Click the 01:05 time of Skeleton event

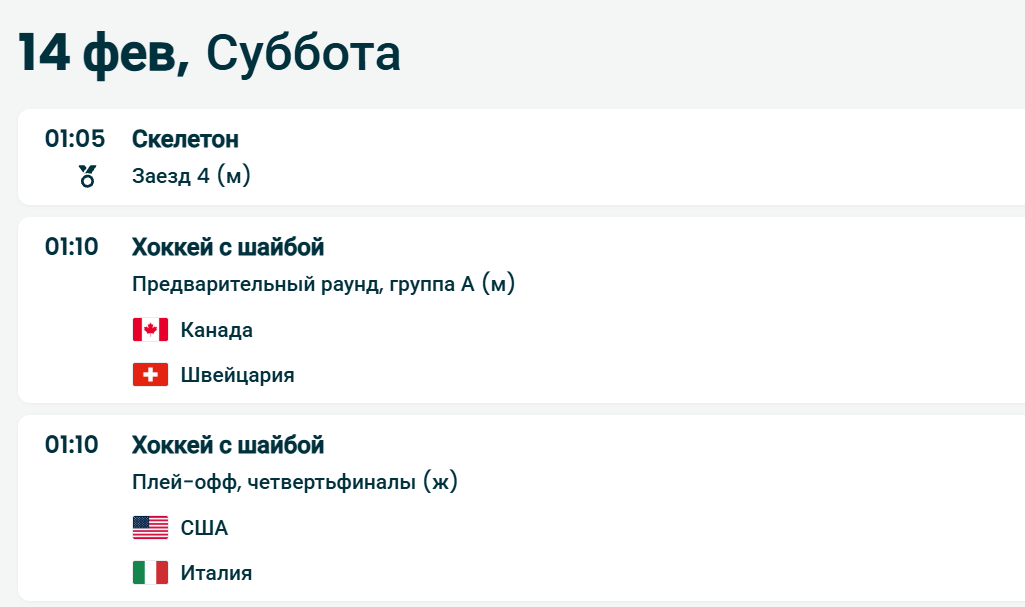point(75,139)
